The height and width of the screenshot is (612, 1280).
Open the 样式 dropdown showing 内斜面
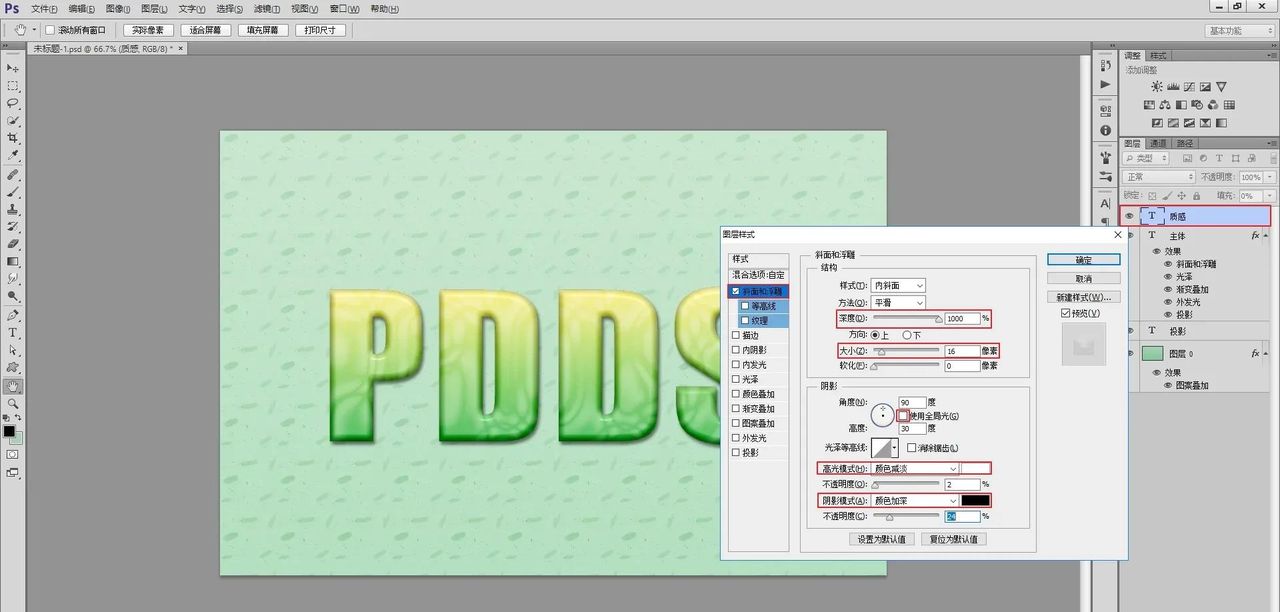point(898,286)
